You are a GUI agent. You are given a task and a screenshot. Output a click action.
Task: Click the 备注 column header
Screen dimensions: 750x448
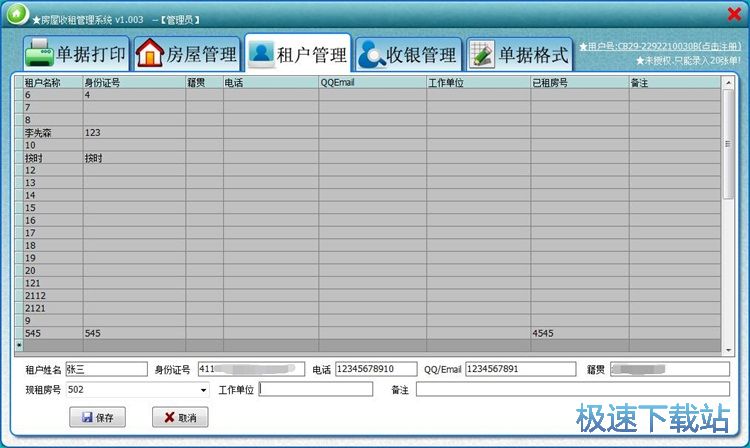coord(675,82)
